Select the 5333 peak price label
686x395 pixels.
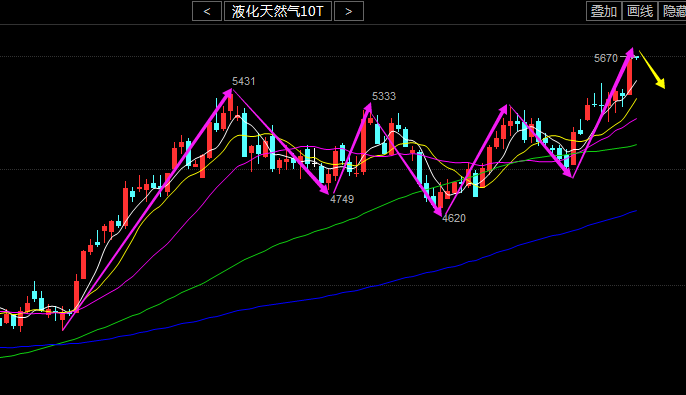(x=384, y=96)
